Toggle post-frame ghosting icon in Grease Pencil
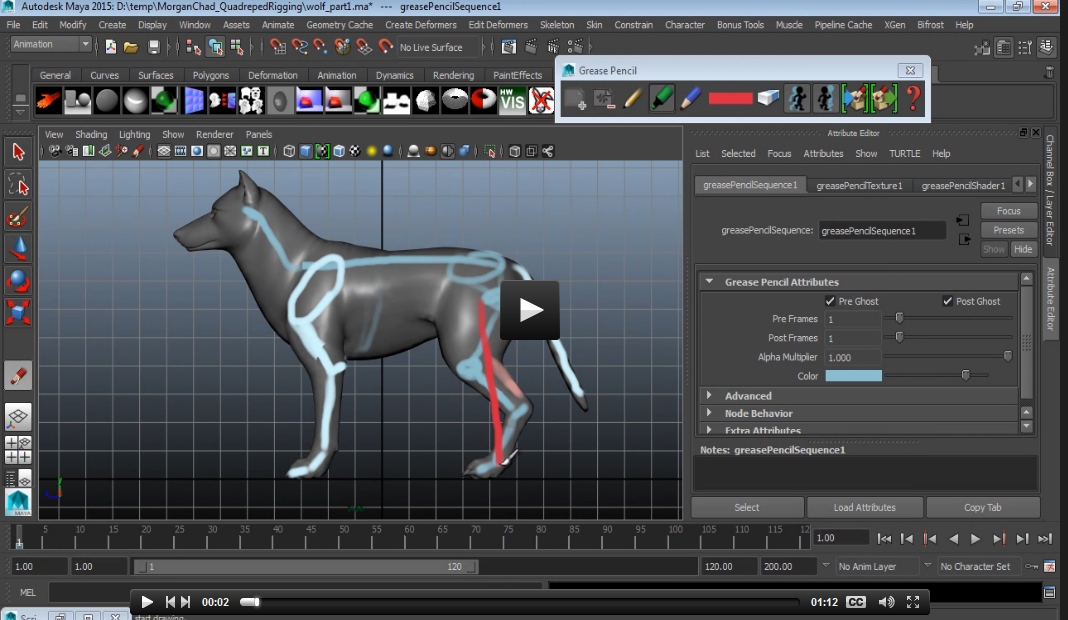The width and height of the screenshot is (1068, 620). [825, 99]
